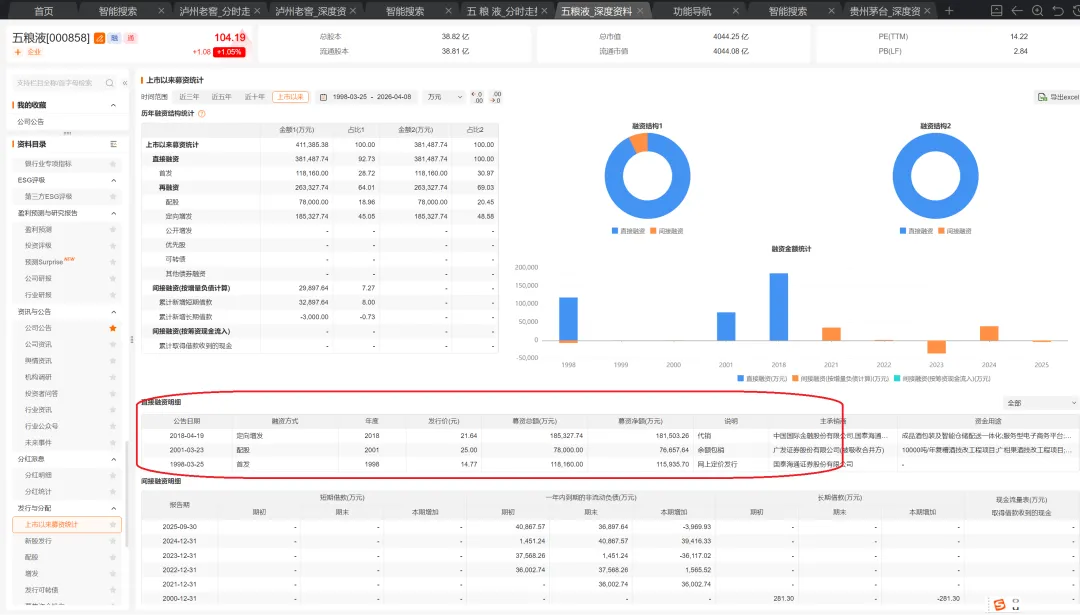The height and width of the screenshot is (615, 1080).
Task: Click the 2018 blue bar in financing chart
Action: pos(778,306)
